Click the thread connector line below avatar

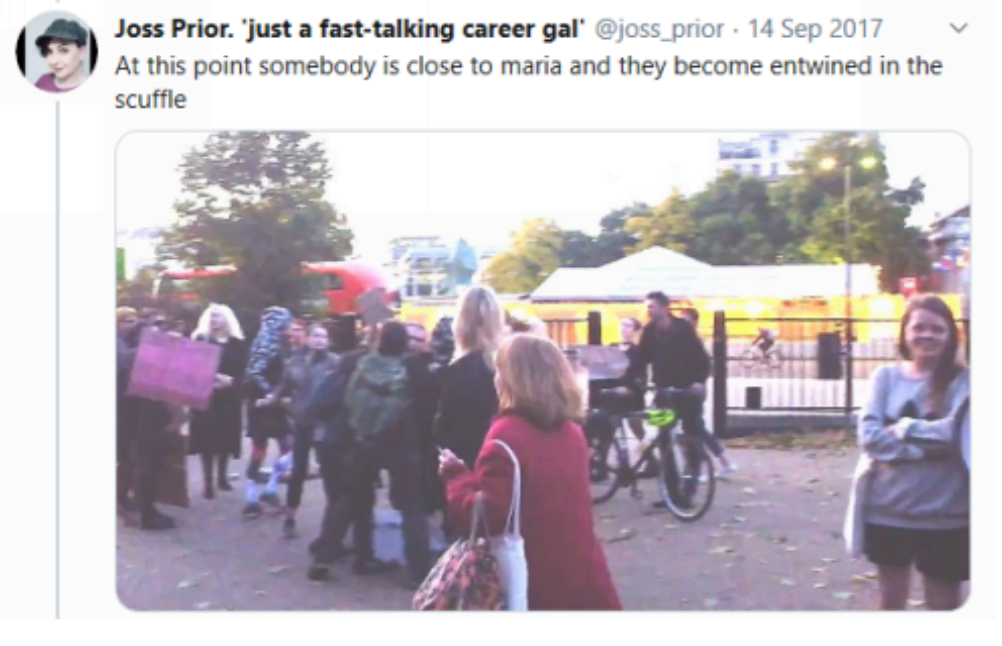pyautogui.click(x=58, y=358)
